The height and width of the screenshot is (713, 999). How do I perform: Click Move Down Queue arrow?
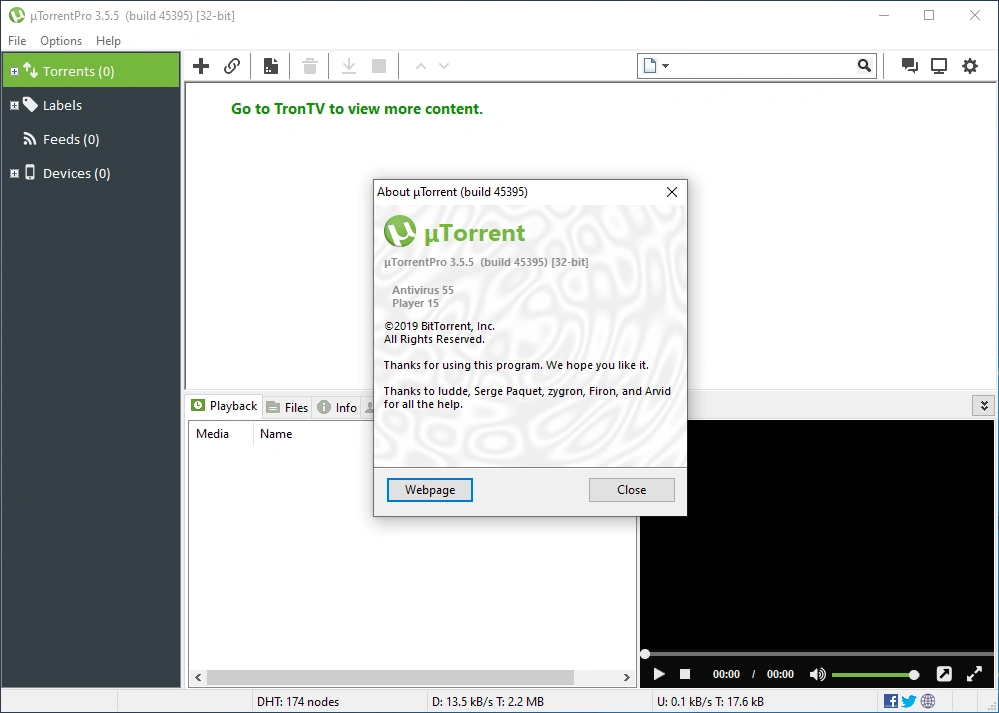[444, 66]
